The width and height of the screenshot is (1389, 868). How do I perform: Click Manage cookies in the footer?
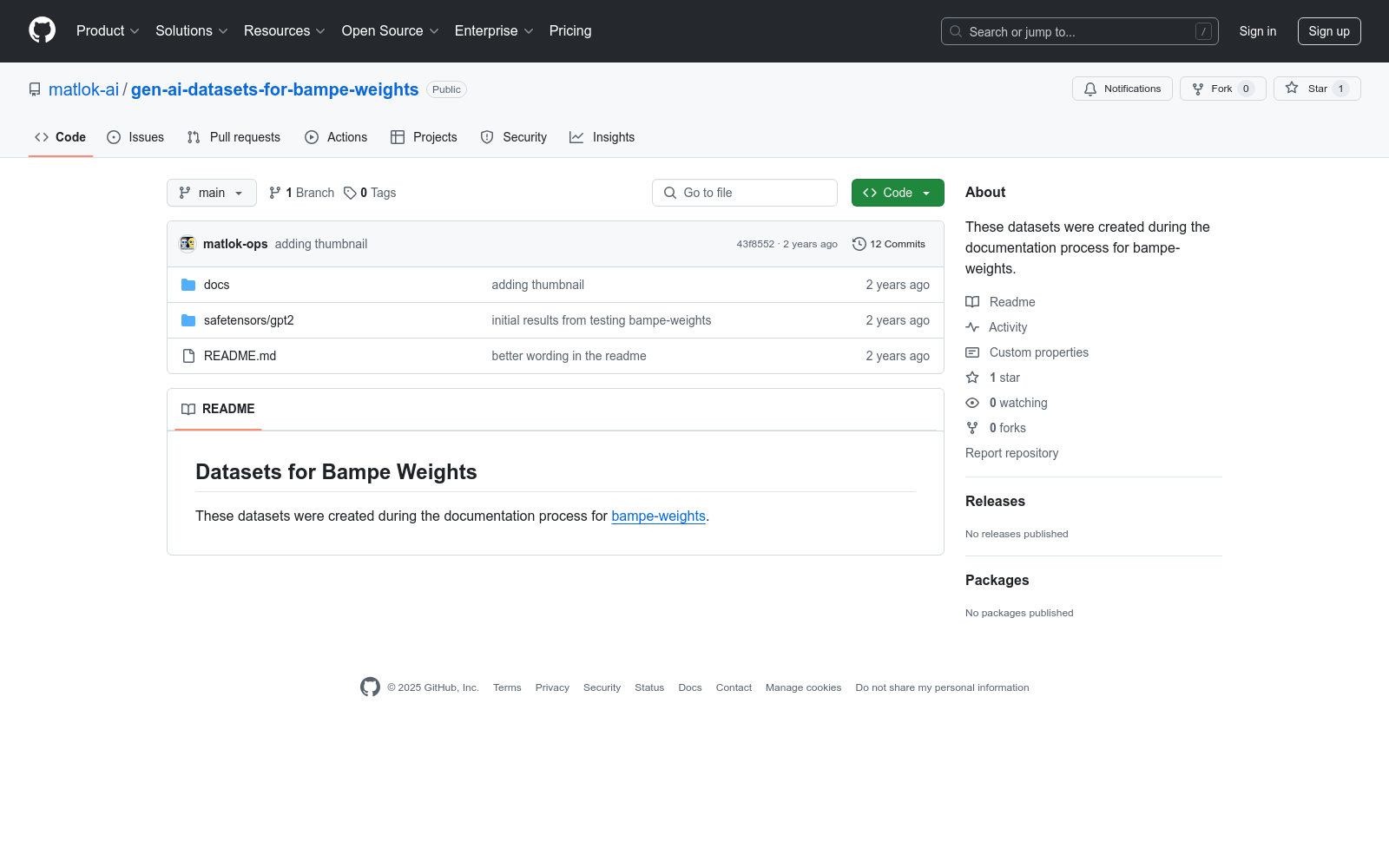click(x=804, y=687)
